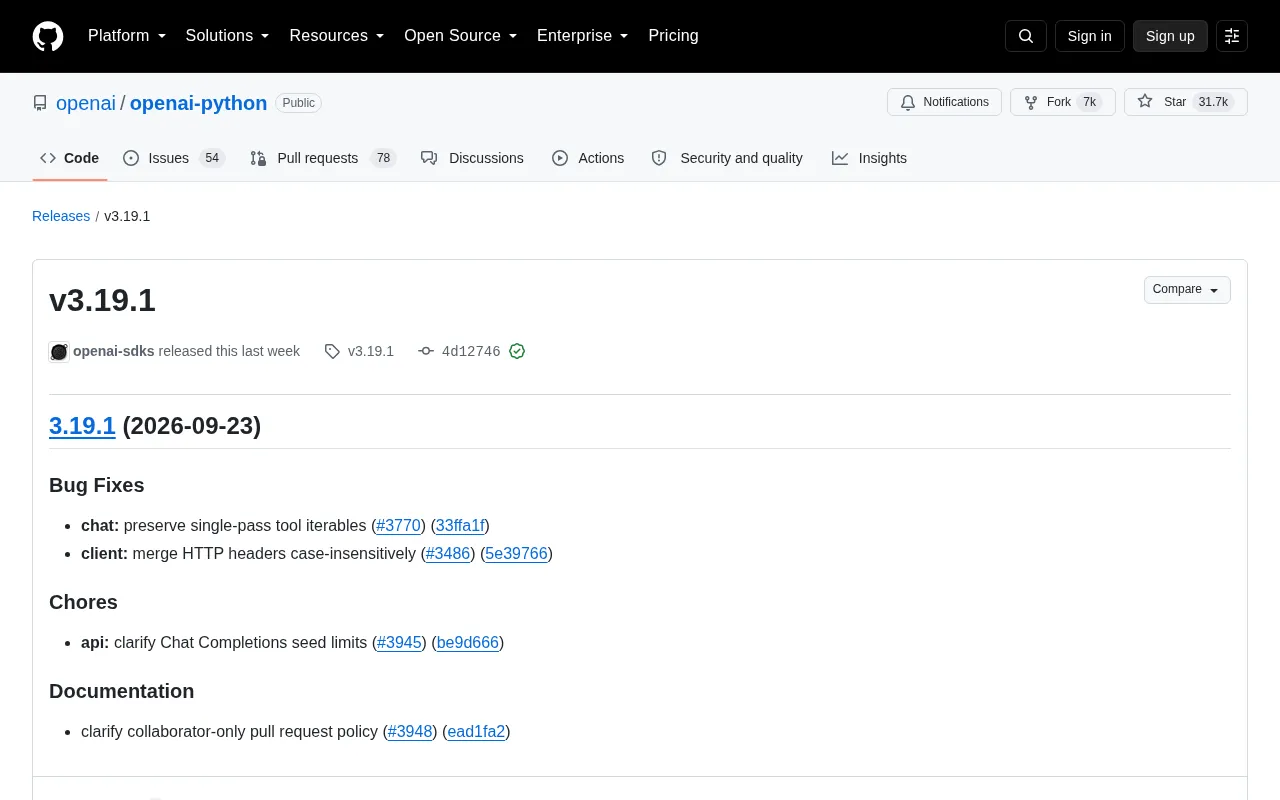Click the Notifications bell button
This screenshot has width=1280, height=800.
[x=944, y=102]
